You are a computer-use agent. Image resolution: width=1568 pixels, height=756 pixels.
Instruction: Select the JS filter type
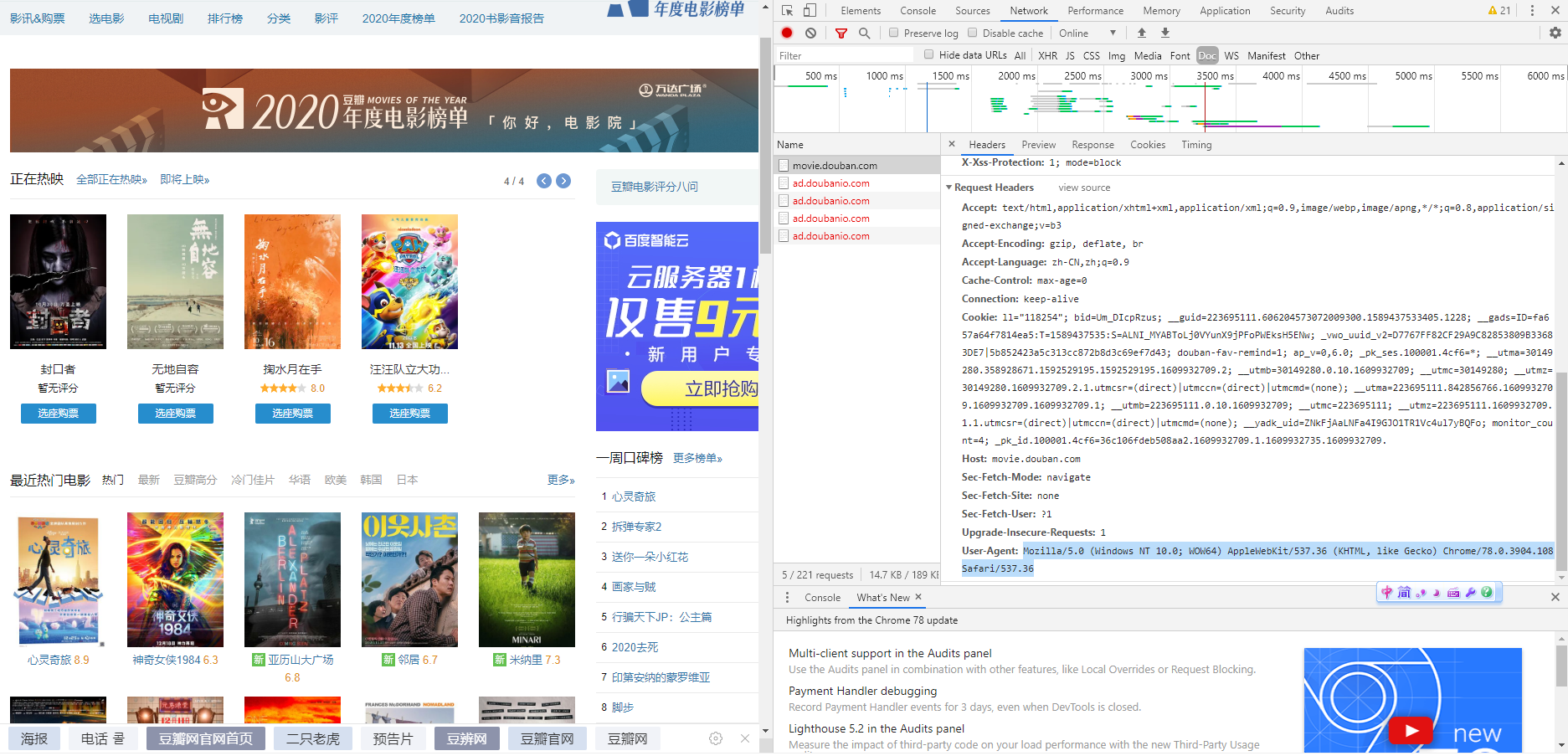1070,55
